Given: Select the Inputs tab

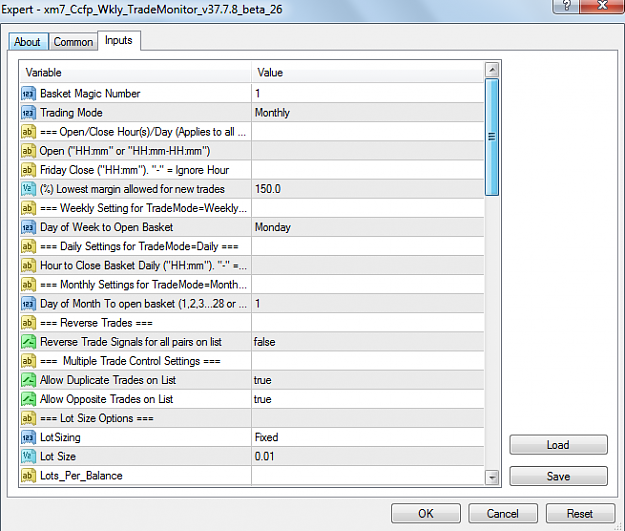Looking at the screenshot, I should [x=119, y=40].
